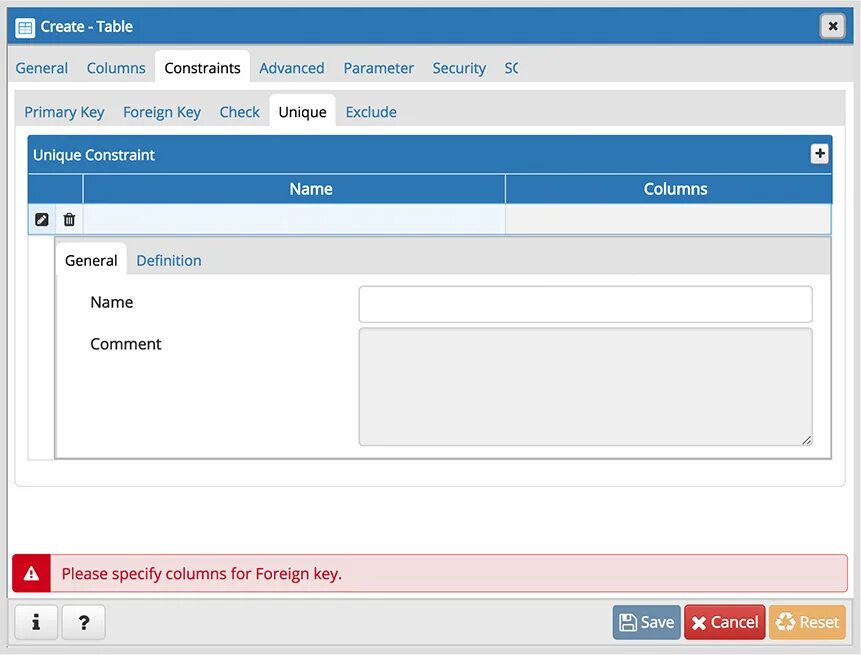
Task: Open help with question mark button
Action: [83, 622]
